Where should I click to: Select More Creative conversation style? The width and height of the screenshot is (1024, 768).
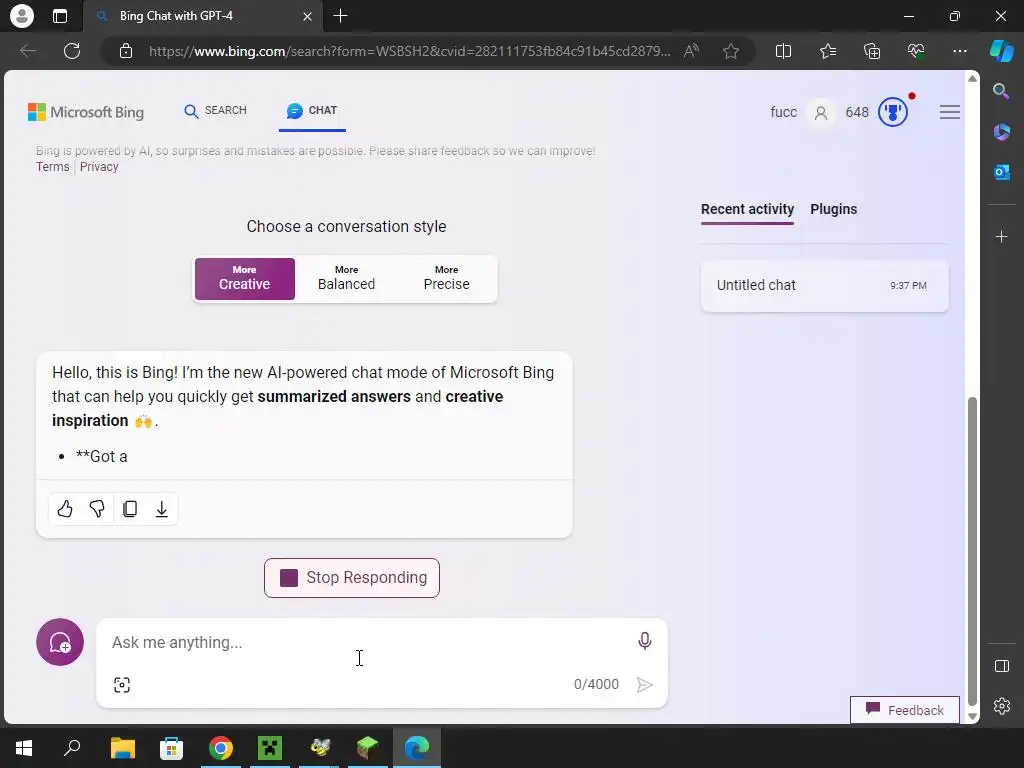coord(245,279)
